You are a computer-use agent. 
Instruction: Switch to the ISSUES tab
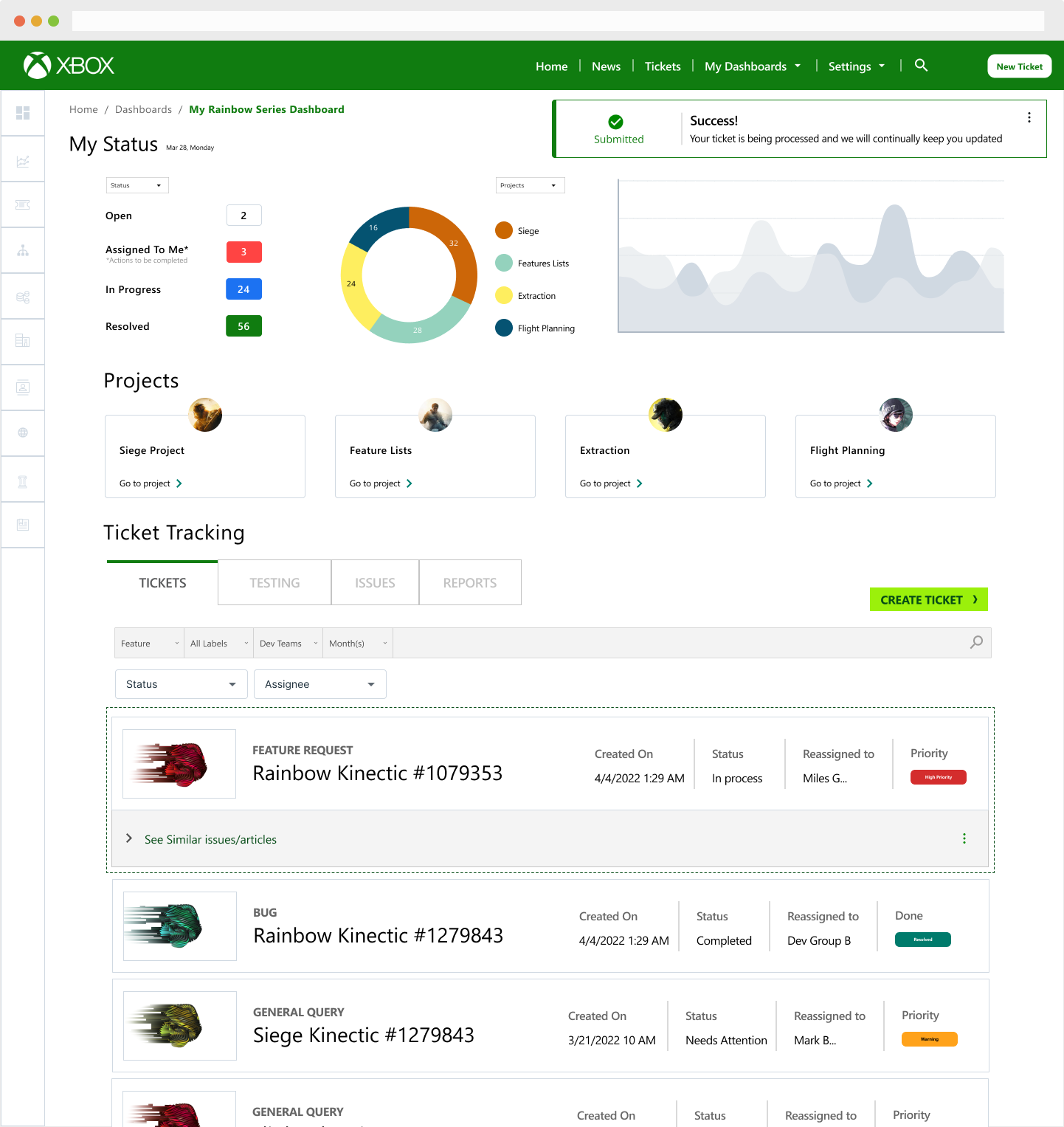coord(375,583)
